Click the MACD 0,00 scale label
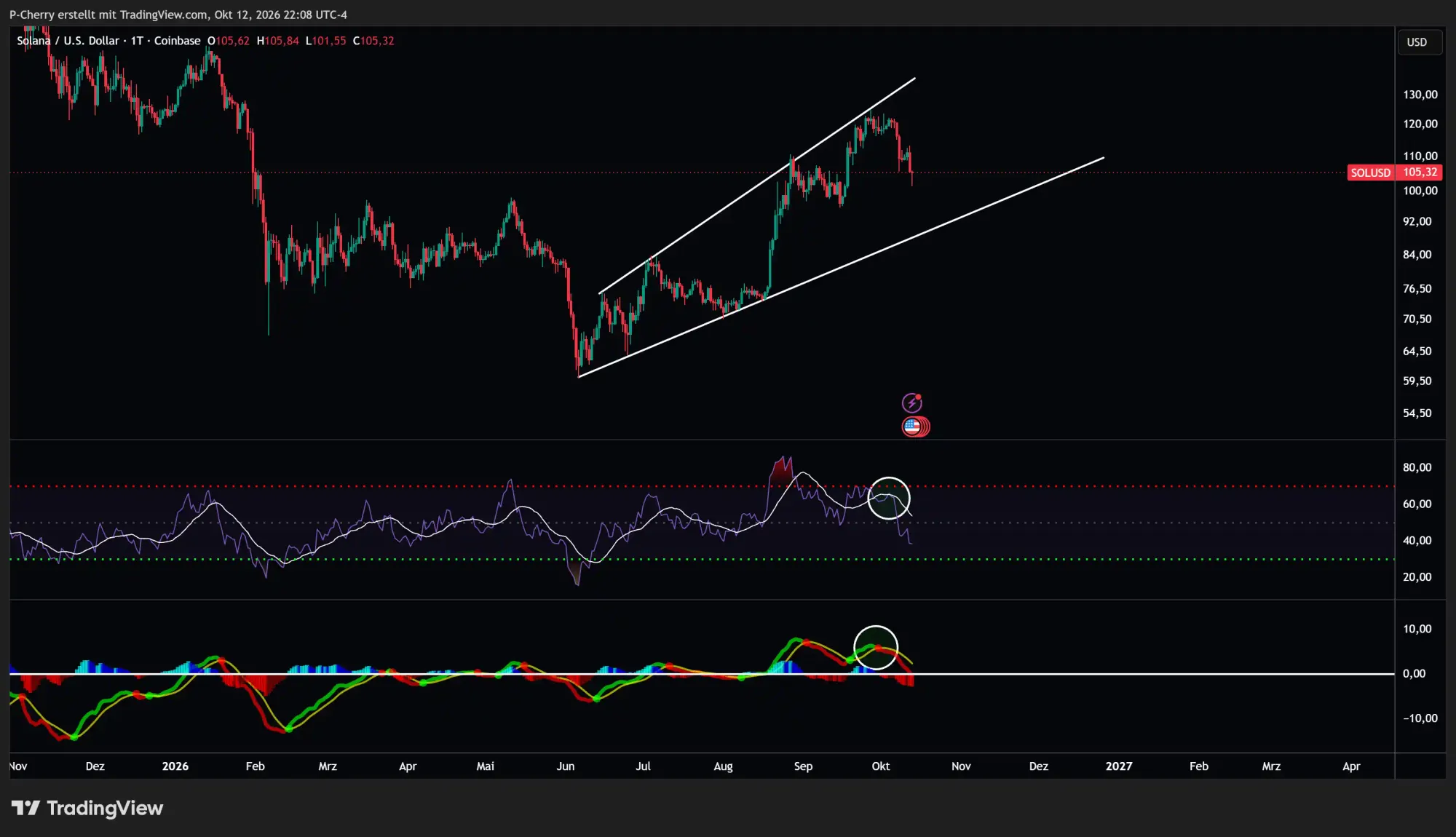 1414,674
